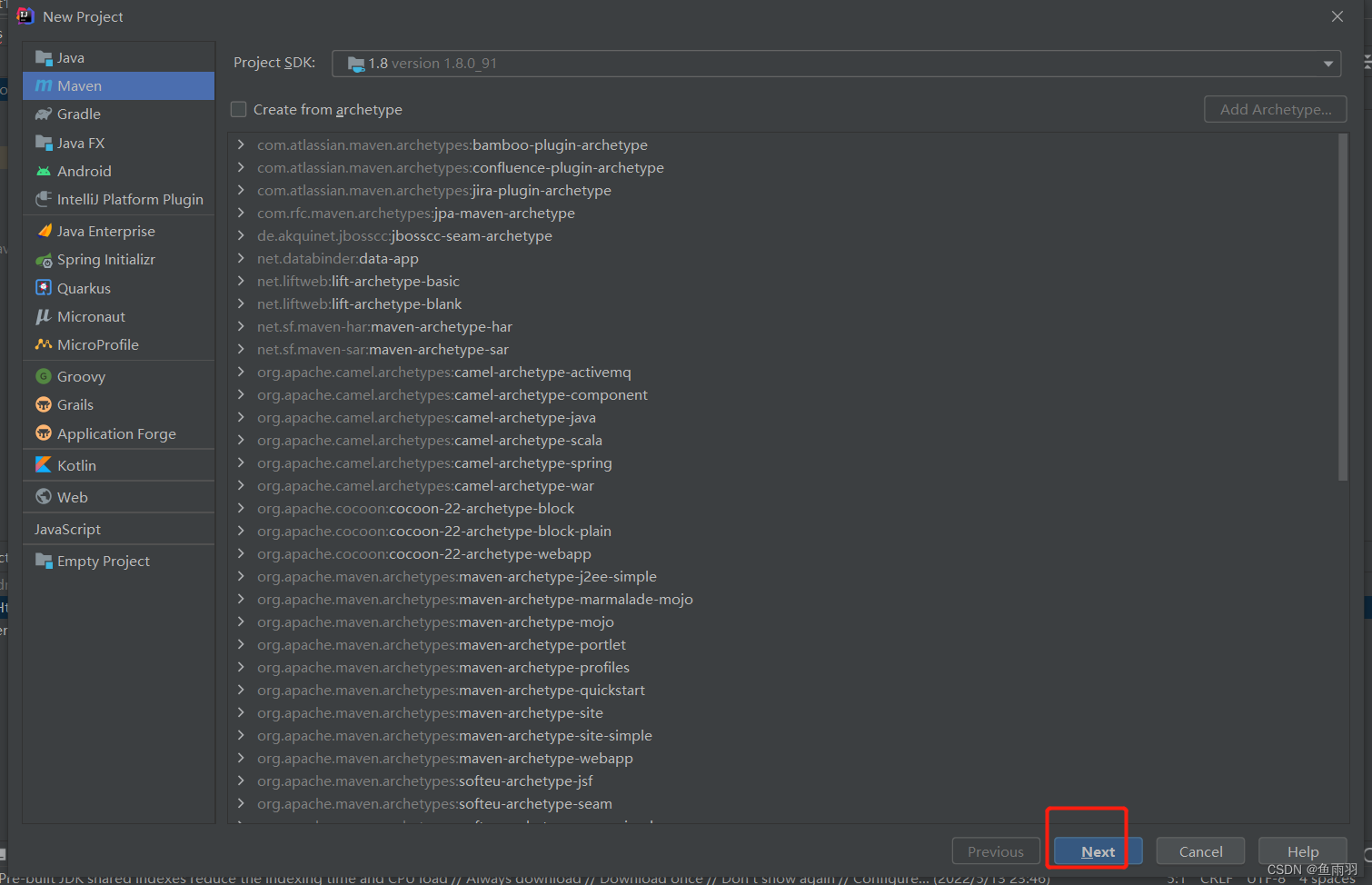Click the Quarkus icon
The image size is (1372, 885).
(x=44, y=288)
